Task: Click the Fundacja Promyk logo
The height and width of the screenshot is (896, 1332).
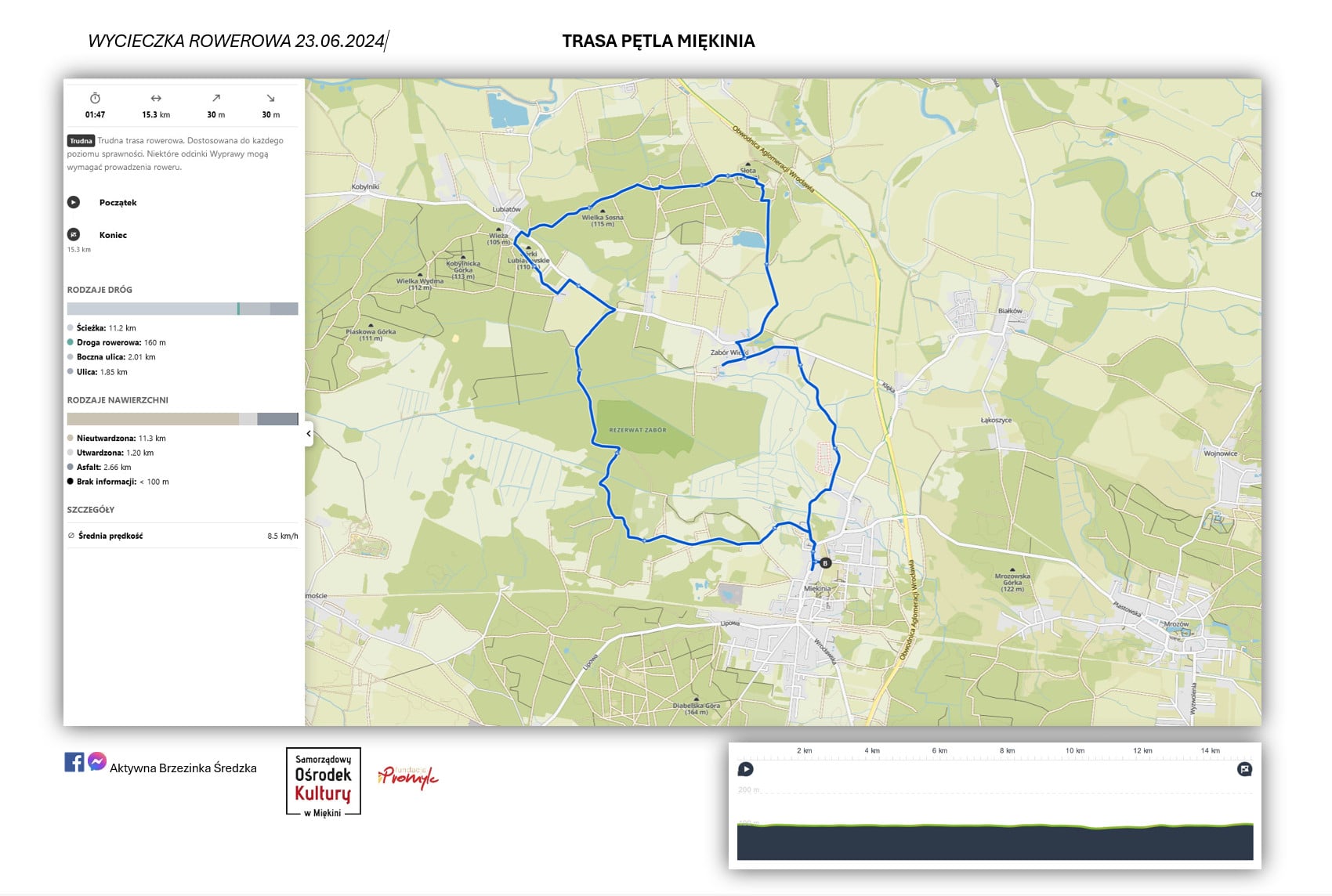Action: coord(408,777)
